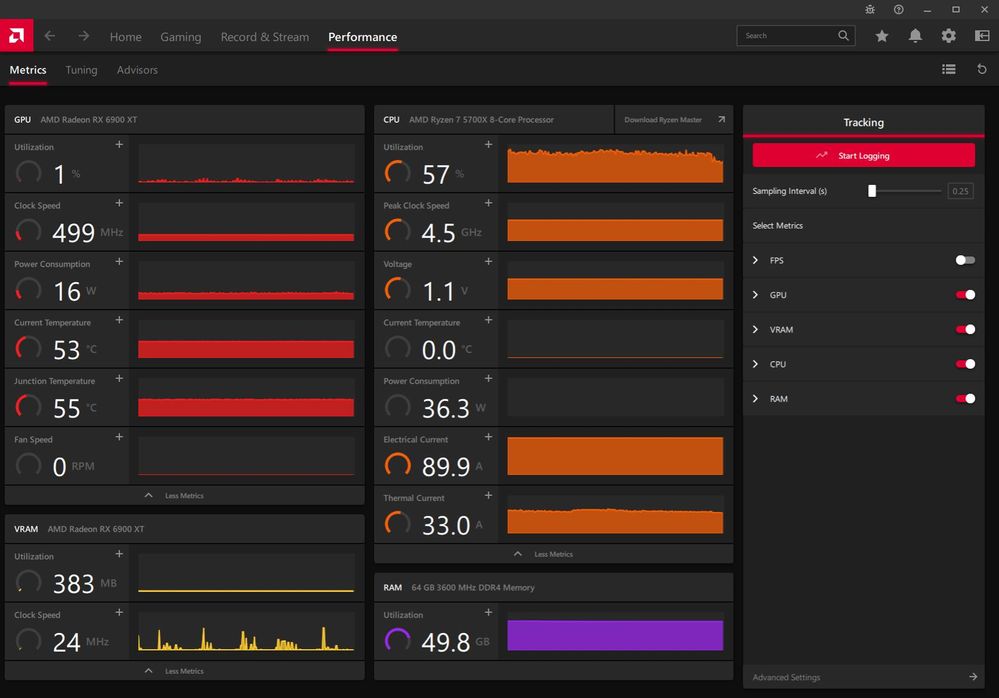Enable FPS tracking toggle
The height and width of the screenshot is (698, 999).
pyautogui.click(x=965, y=260)
